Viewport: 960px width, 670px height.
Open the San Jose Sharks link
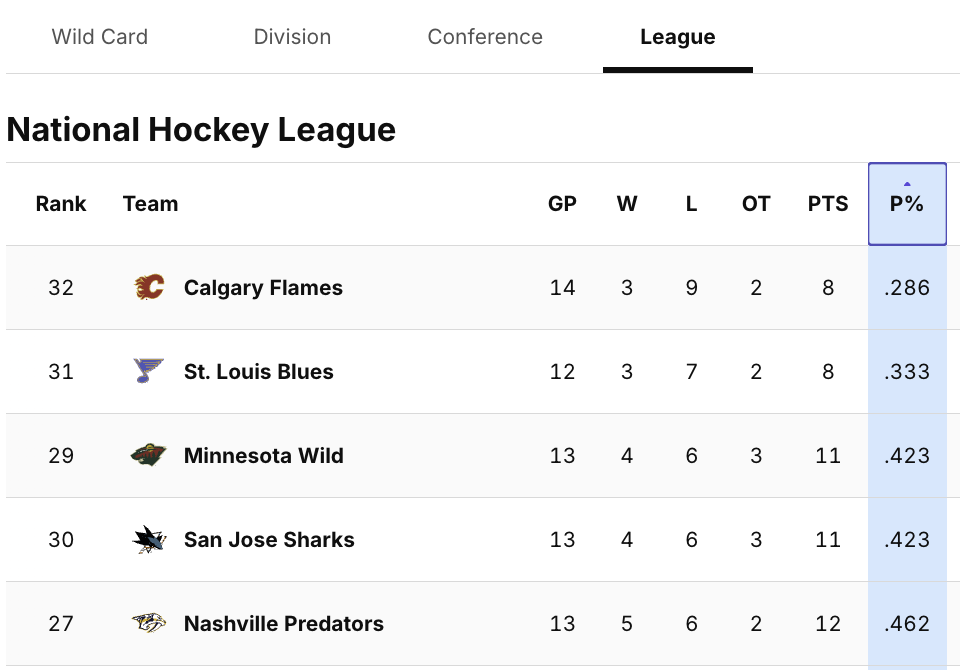[269, 540]
